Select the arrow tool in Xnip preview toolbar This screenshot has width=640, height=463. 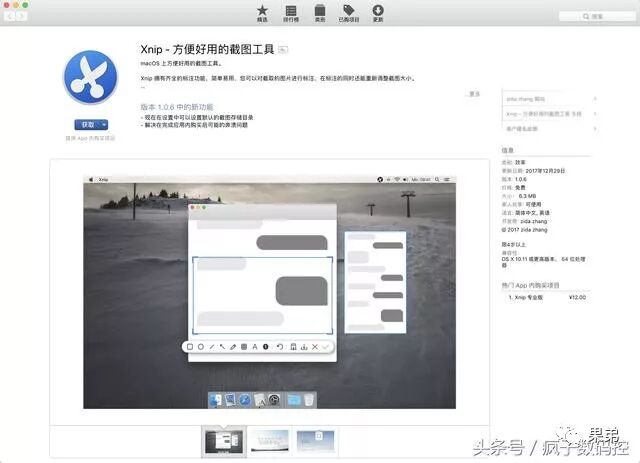(222, 347)
